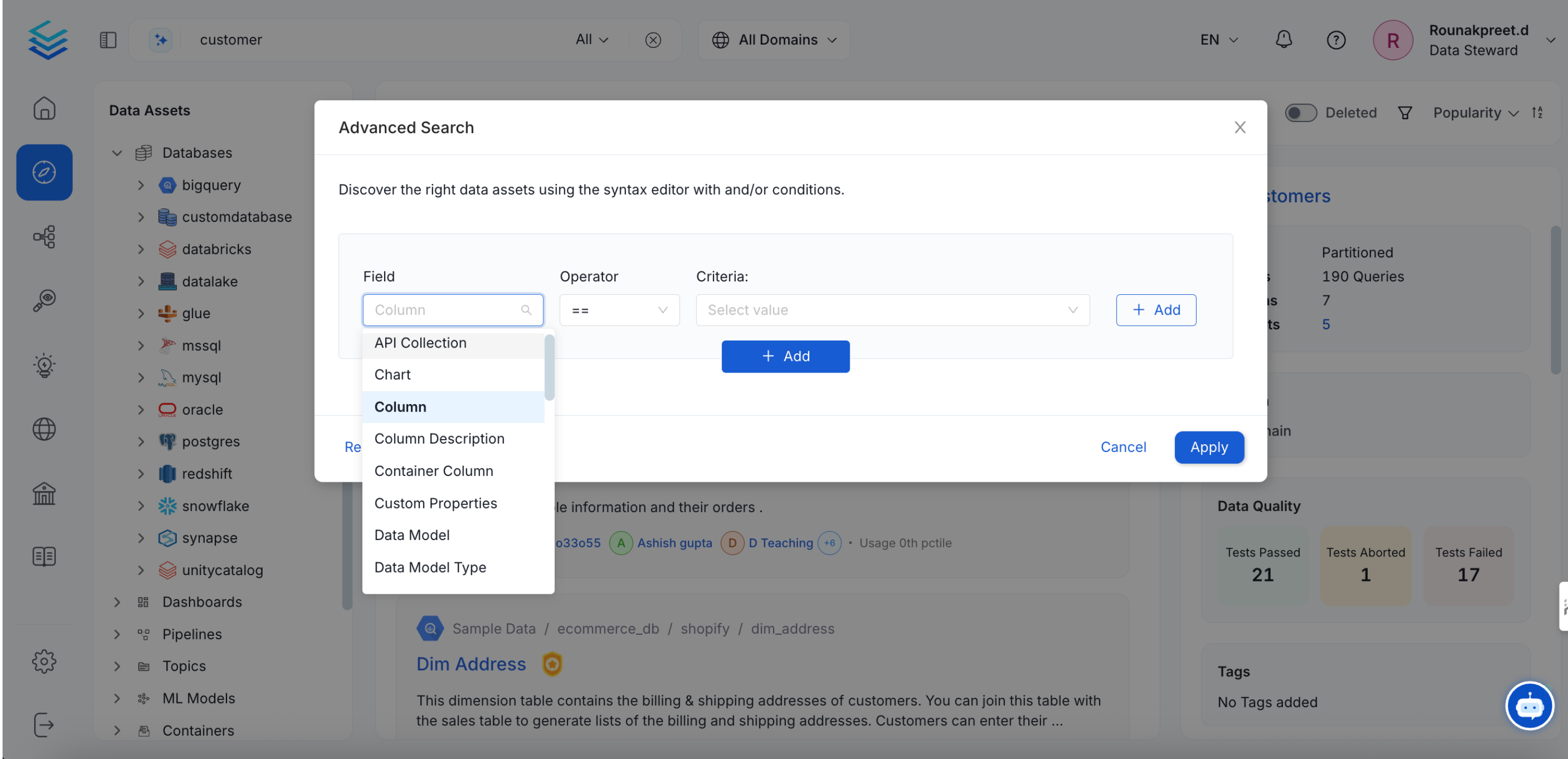
Task: Open the help question-mark icon
Action: click(1336, 39)
